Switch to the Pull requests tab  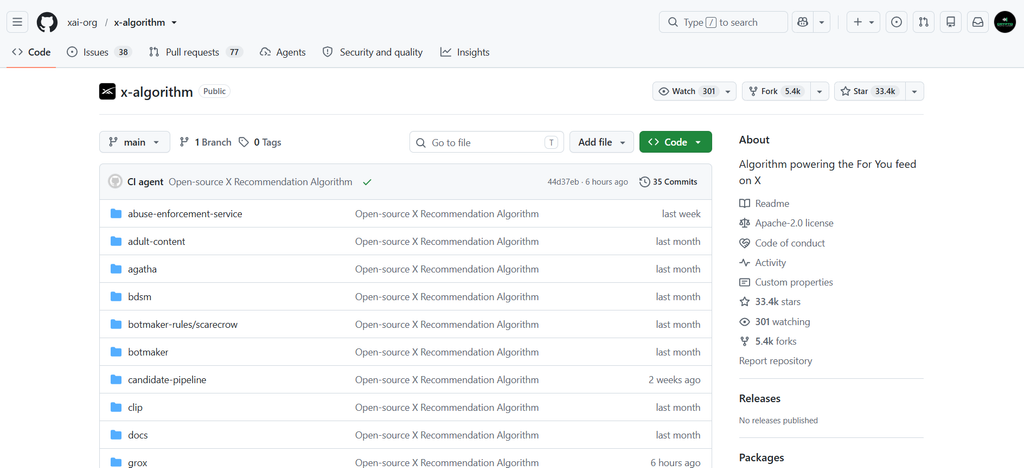coord(195,52)
